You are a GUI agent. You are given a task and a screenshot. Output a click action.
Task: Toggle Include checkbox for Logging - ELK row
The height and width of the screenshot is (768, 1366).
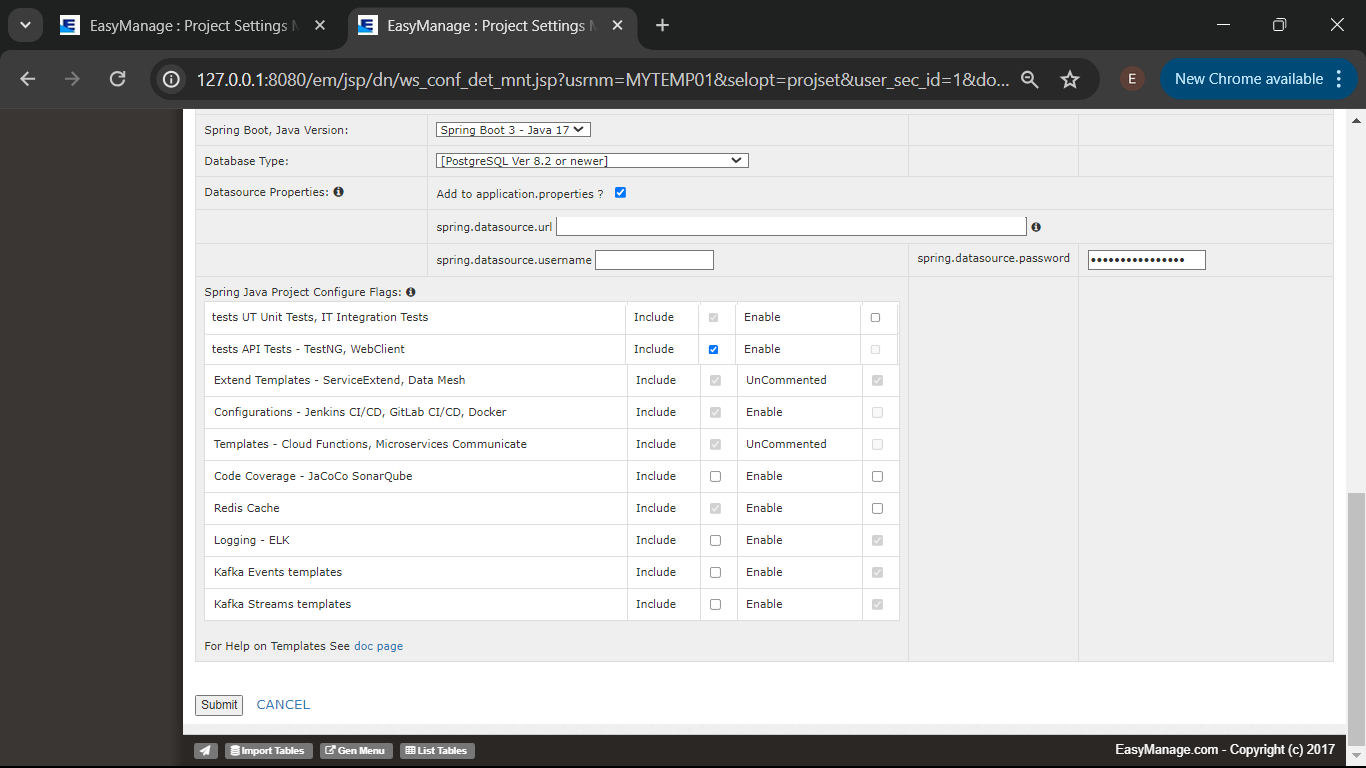715,540
